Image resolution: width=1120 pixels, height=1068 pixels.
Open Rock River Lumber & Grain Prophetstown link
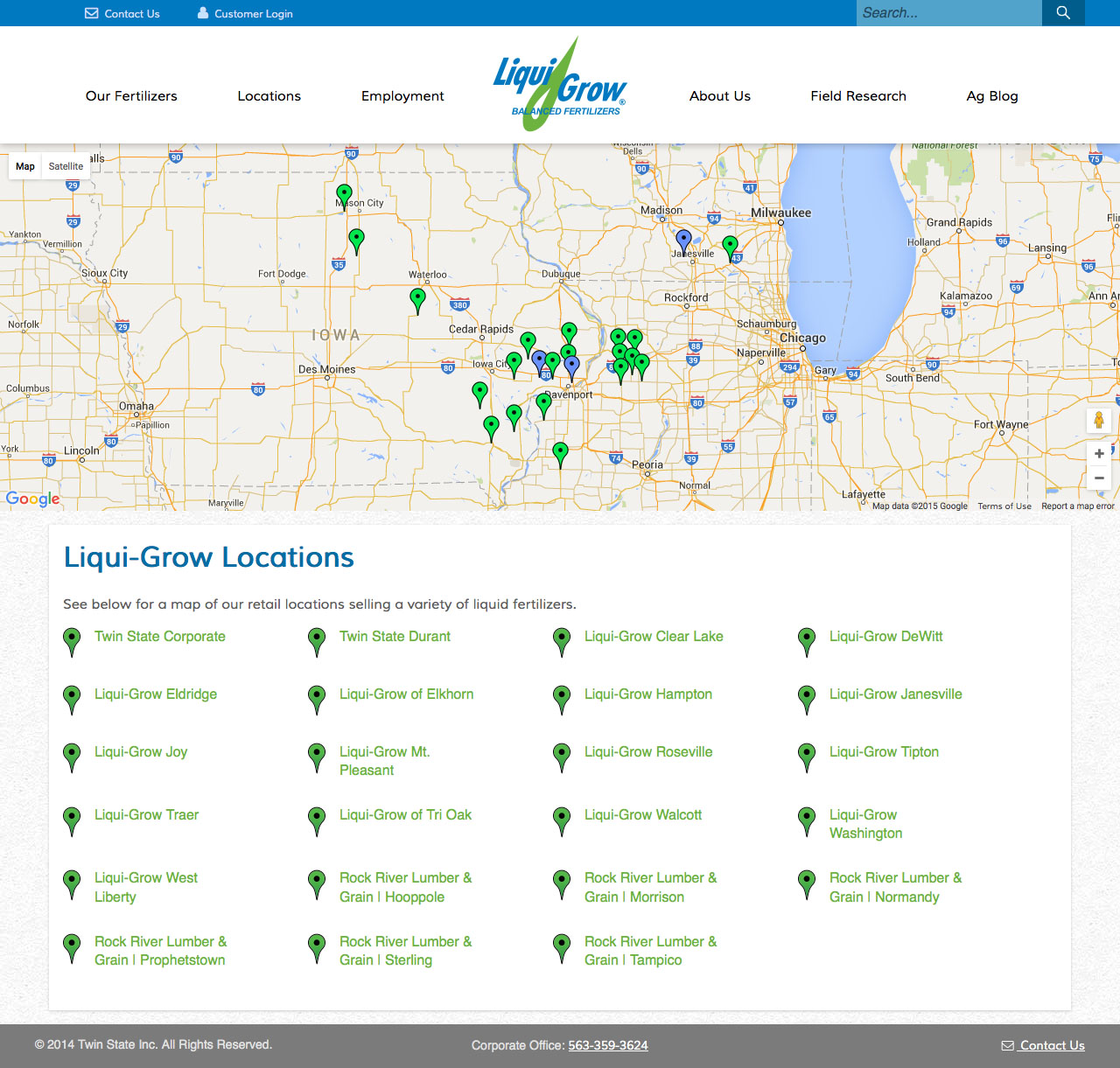click(x=160, y=951)
